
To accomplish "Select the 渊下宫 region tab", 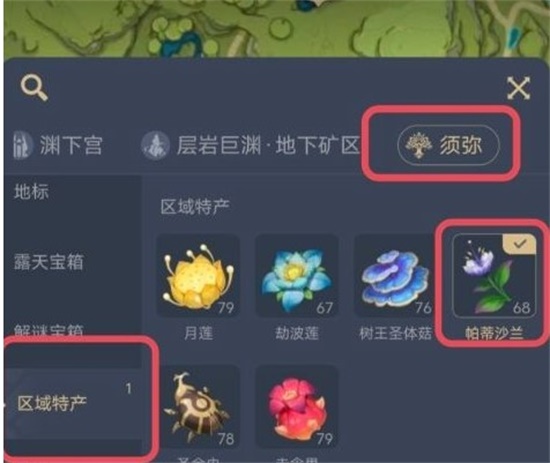I will point(58,145).
